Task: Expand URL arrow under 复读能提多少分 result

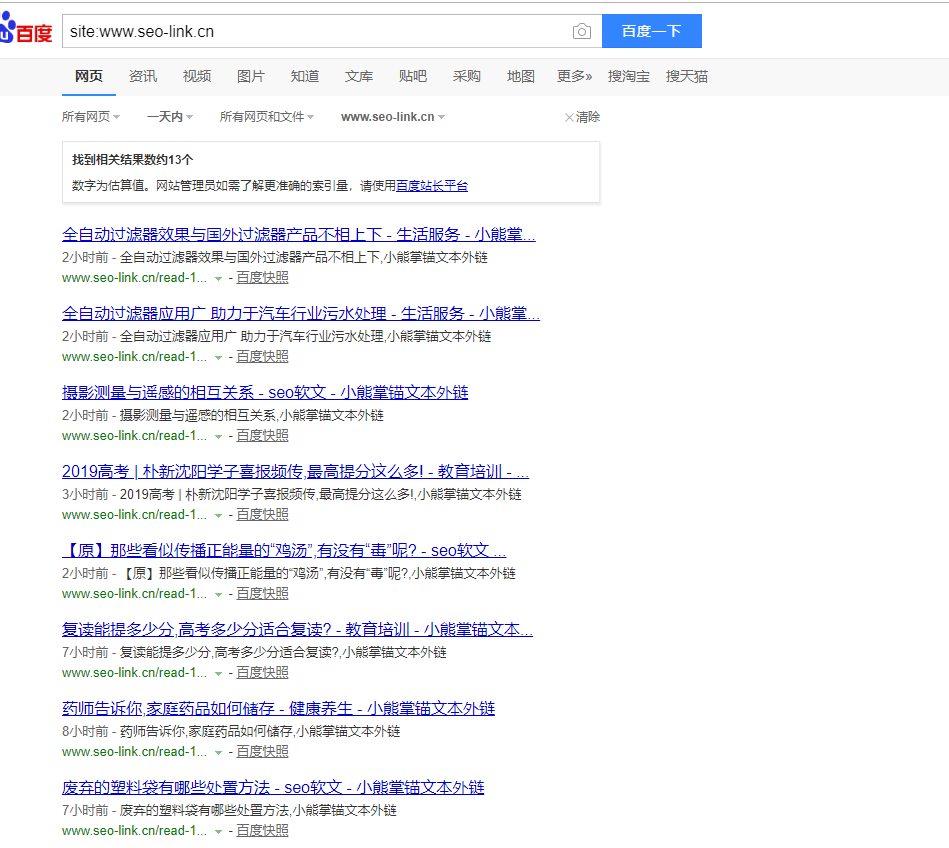Action: [218, 674]
